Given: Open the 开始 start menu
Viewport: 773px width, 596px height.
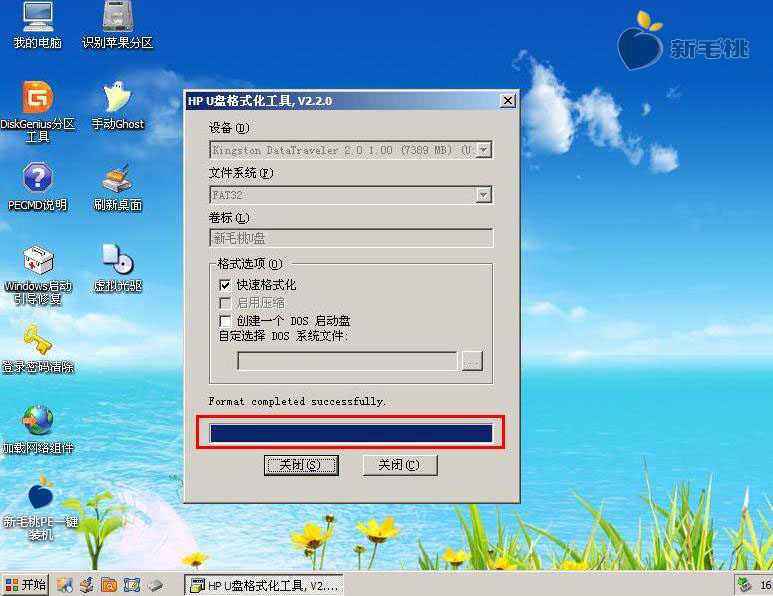Looking at the screenshot, I should click(26, 585).
